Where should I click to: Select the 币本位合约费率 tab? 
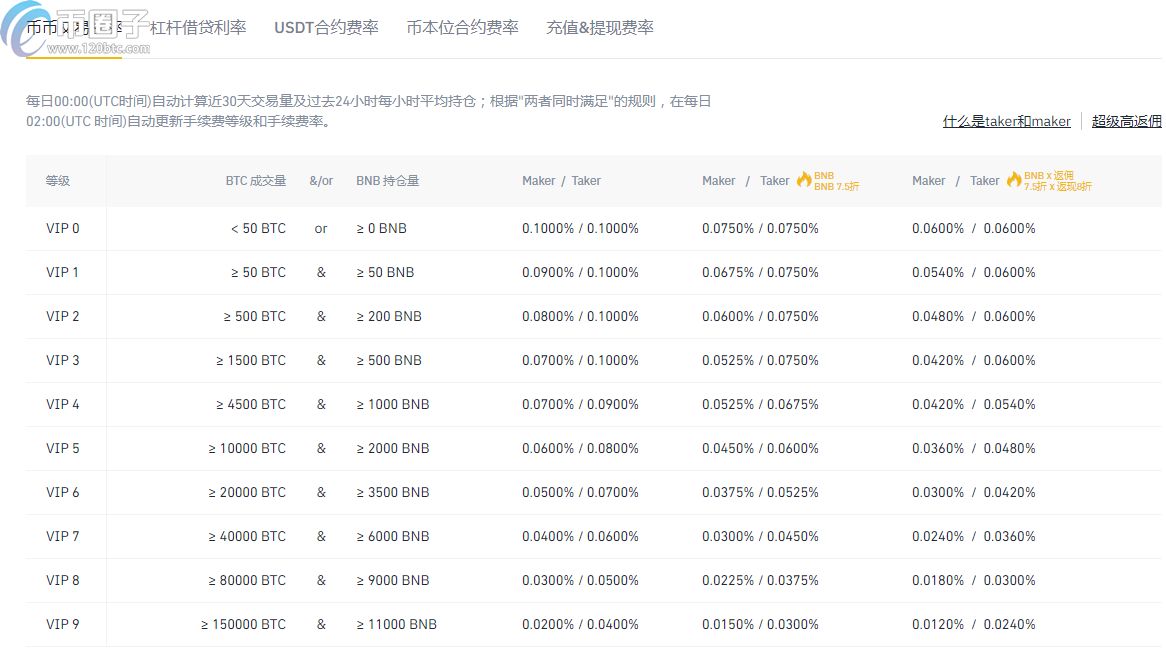tap(462, 28)
